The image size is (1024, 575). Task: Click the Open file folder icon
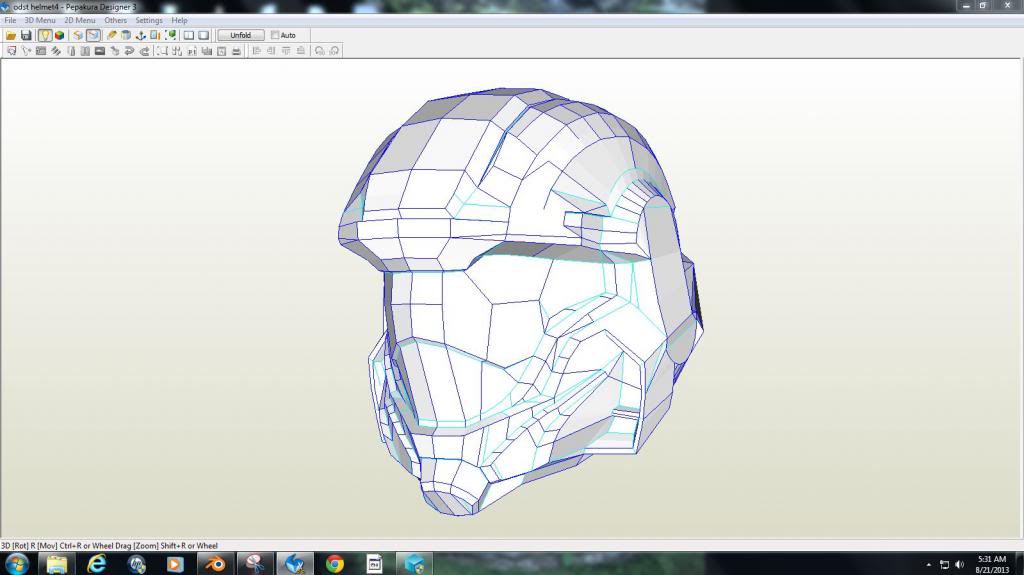pos(11,35)
